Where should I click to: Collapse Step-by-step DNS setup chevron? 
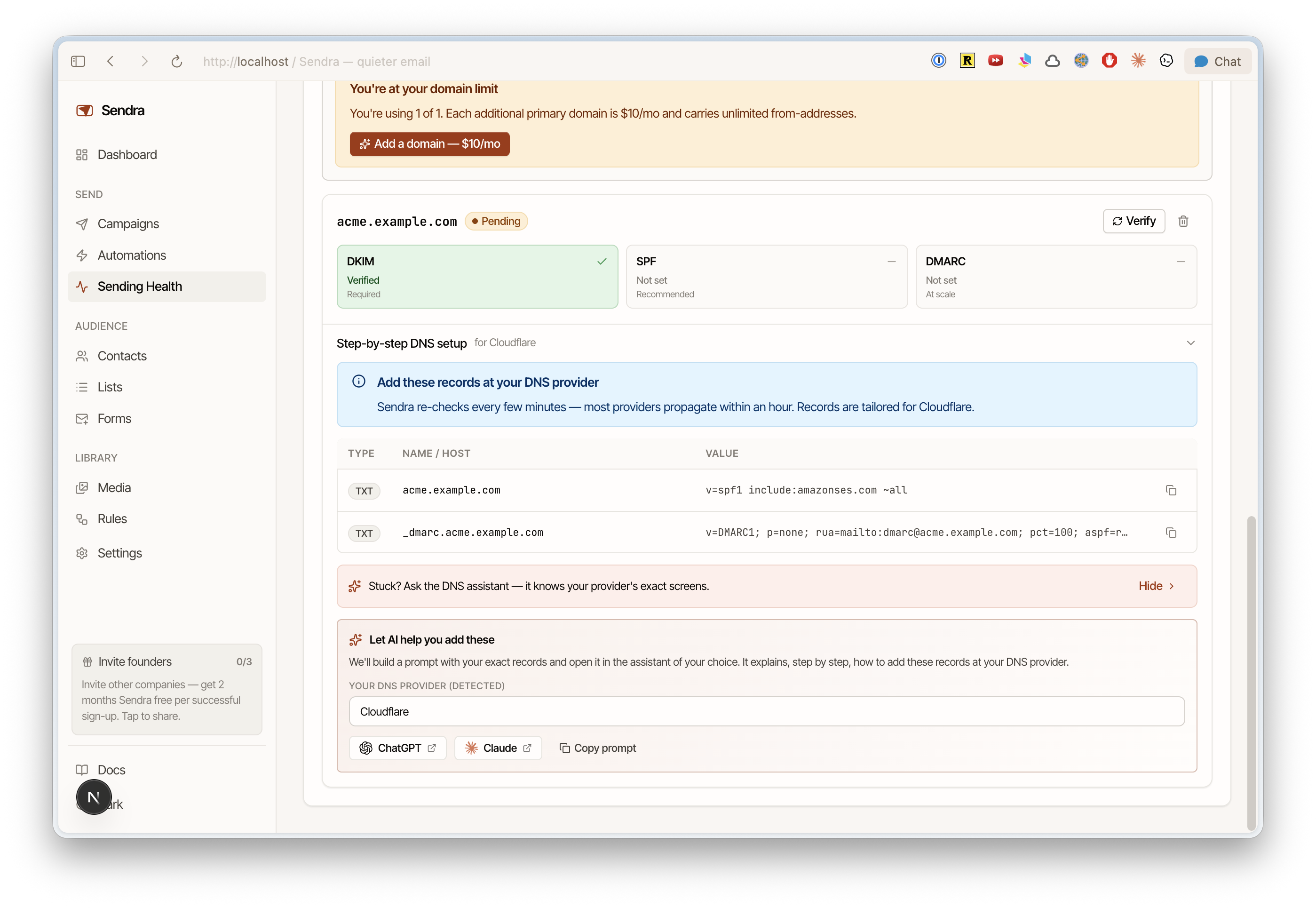[1190, 343]
